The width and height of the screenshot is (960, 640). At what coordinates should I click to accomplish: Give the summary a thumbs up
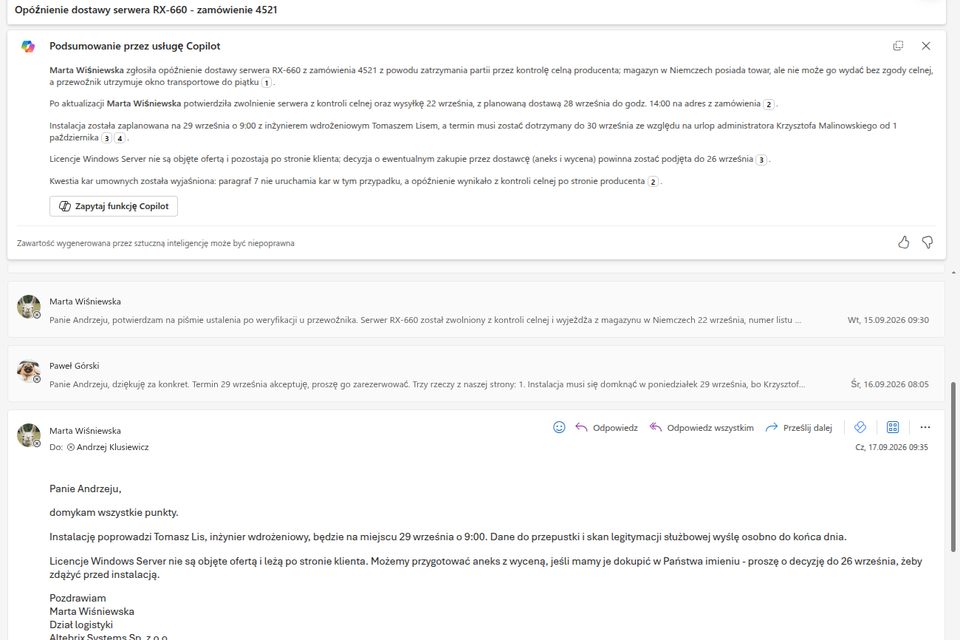click(x=904, y=243)
